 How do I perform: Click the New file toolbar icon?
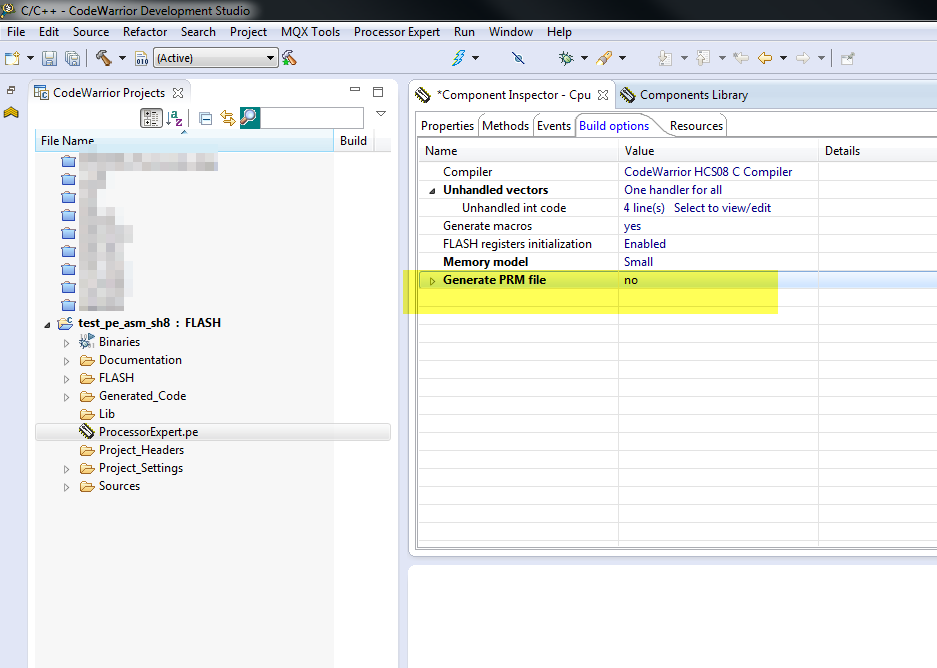(12, 59)
